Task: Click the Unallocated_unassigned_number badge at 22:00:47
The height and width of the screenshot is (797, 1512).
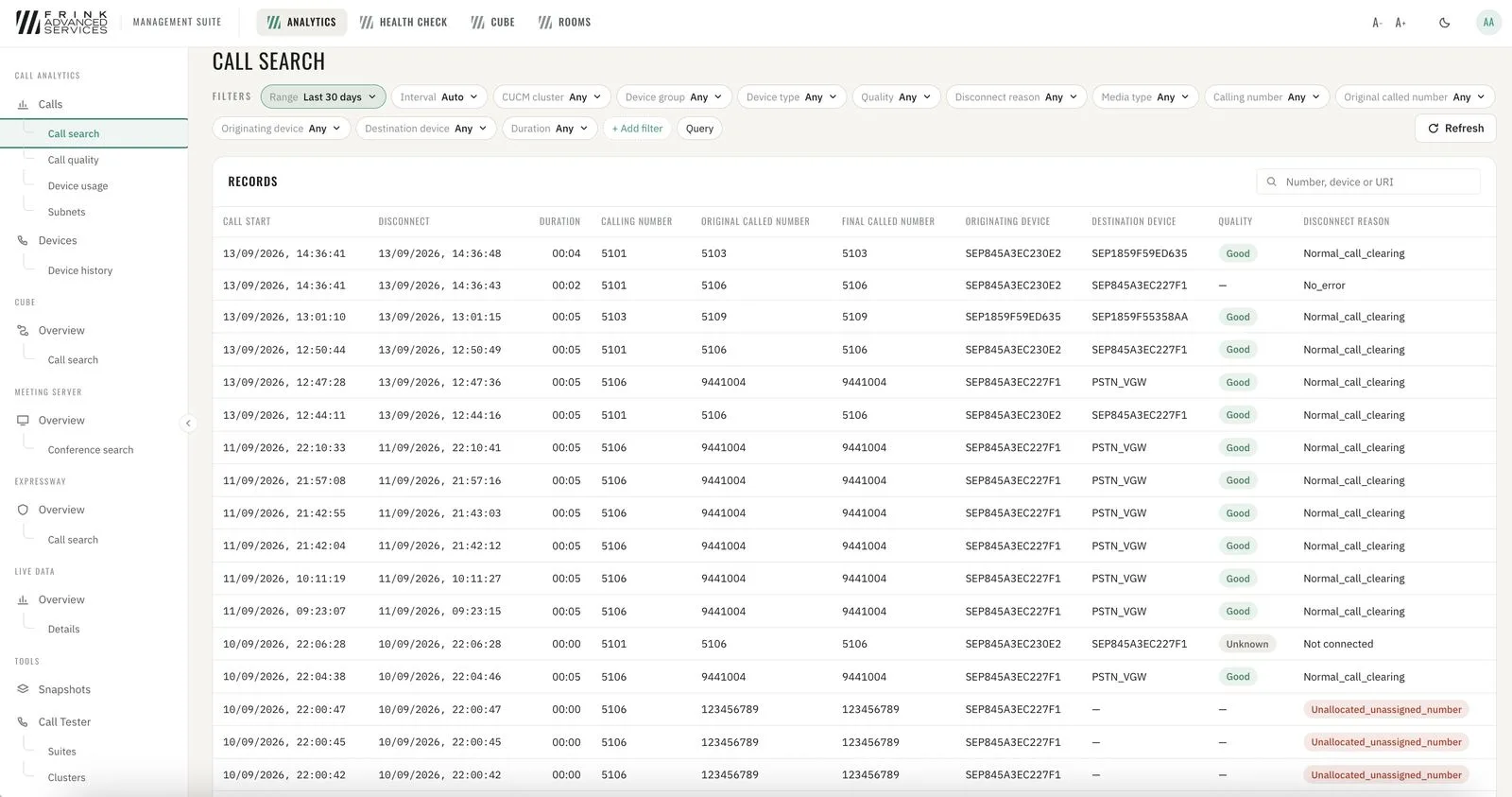Action: pos(1385,709)
